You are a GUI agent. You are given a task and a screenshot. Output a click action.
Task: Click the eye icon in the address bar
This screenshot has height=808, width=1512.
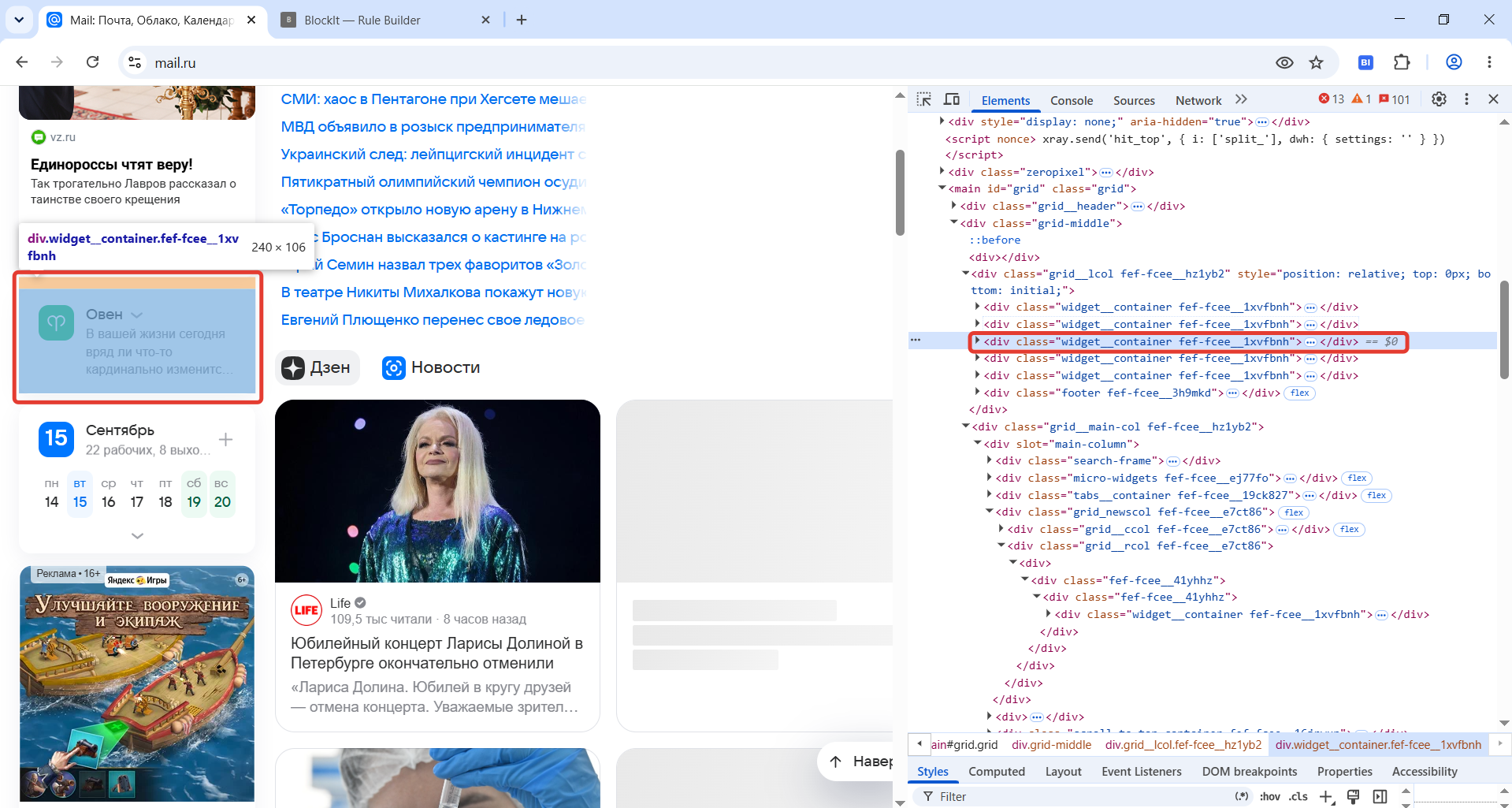point(1284,62)
